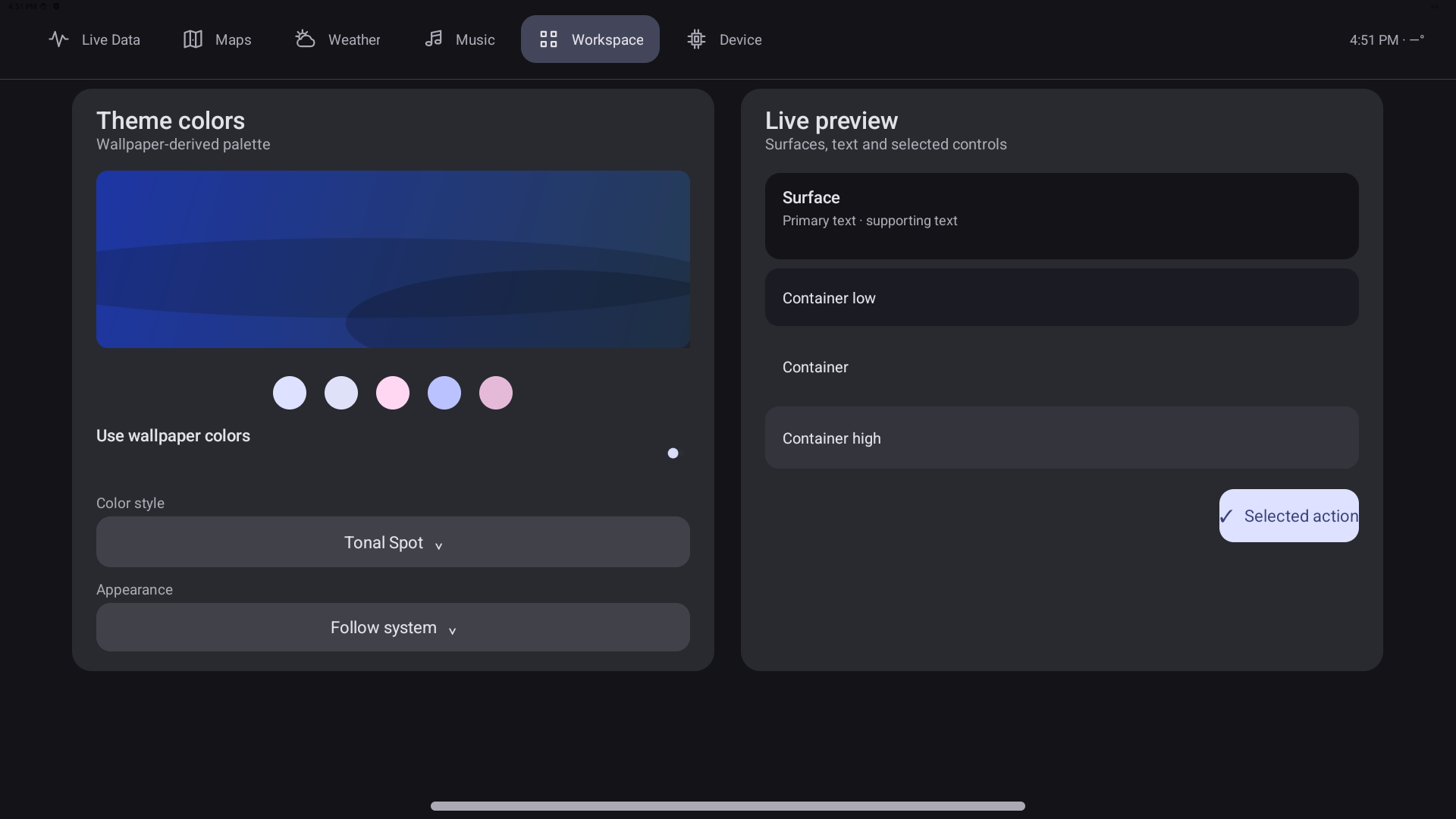This screenshot has height=819, width=1456.
Task: Click the Music note icon
Action: click(433, 39)
